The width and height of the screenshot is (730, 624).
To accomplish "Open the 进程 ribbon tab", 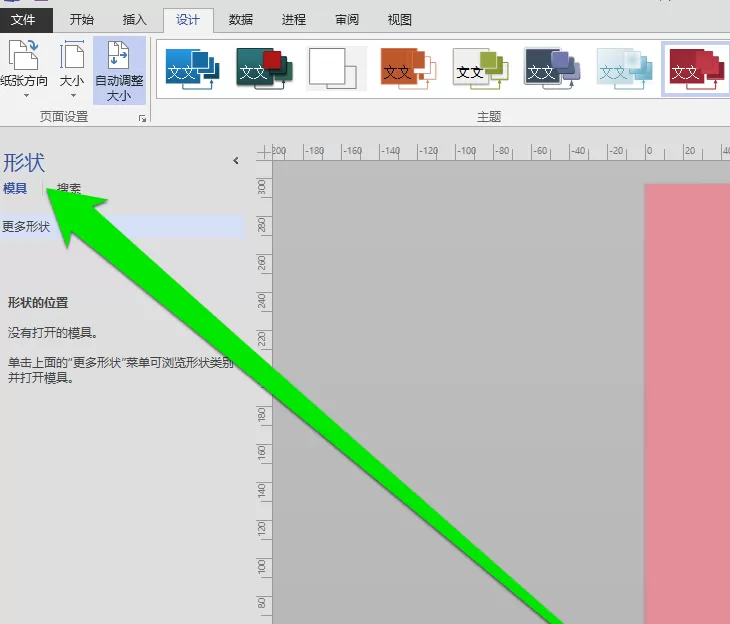I will 294,20.
